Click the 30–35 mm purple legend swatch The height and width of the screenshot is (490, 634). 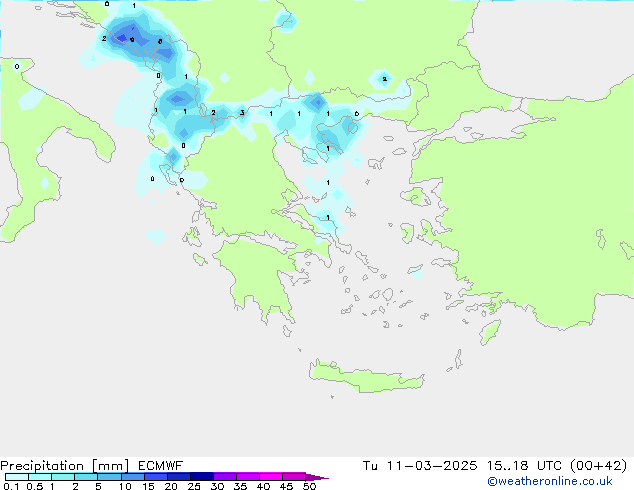click(x=225, y=477)
